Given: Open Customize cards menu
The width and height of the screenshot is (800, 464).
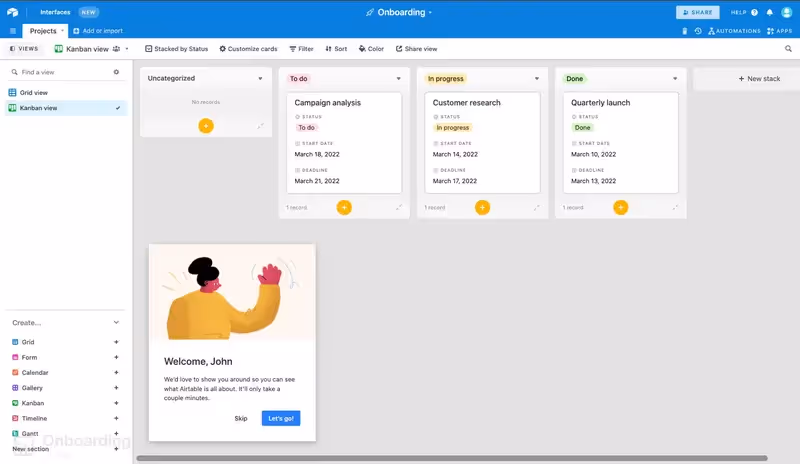Looking at the screenshot, I should tap(248, 49).
